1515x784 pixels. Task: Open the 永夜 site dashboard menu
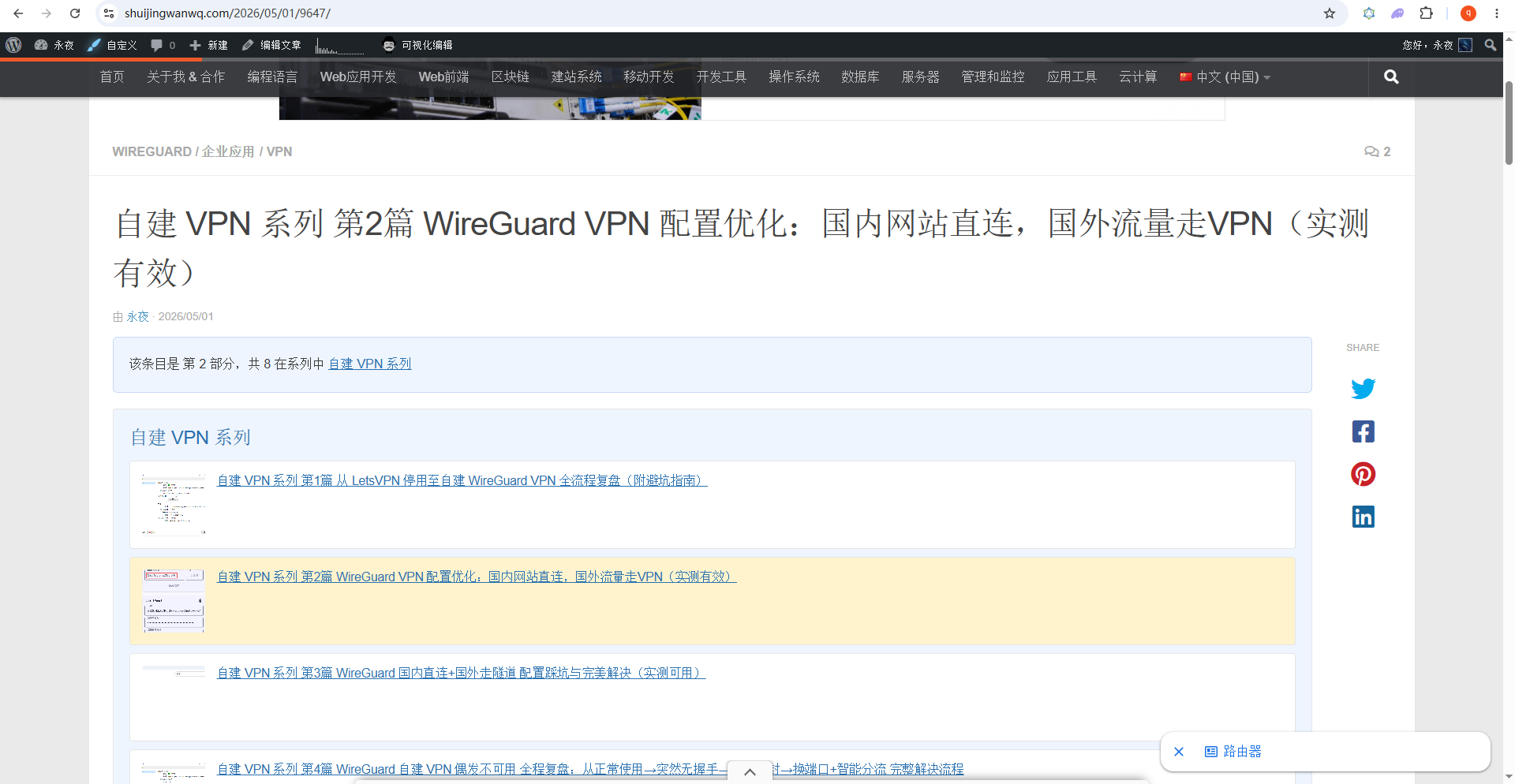click(x=54, y=45)
